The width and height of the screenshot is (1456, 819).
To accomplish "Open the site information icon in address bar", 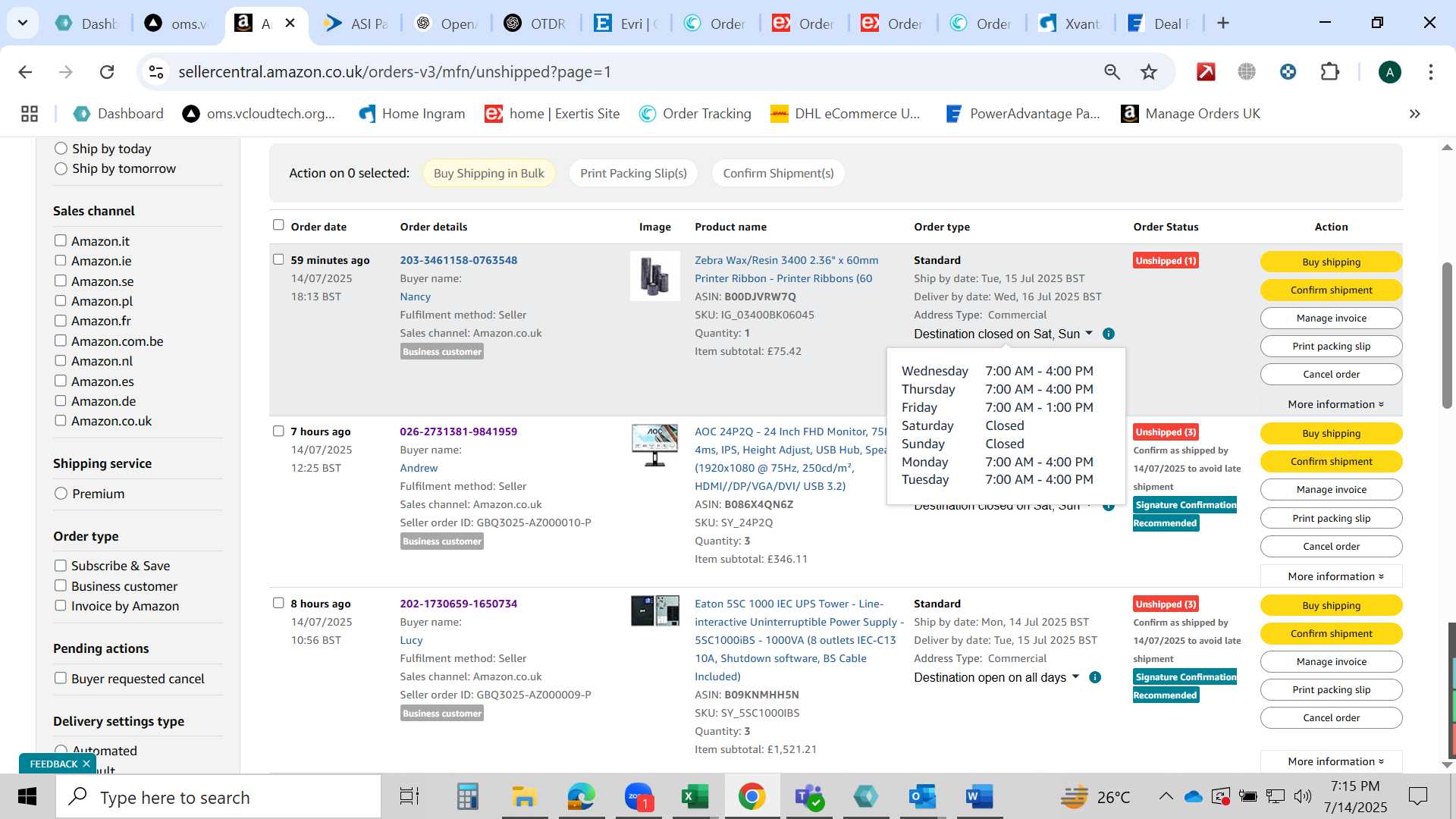I will pyautogui.click(x=156, y=72).
